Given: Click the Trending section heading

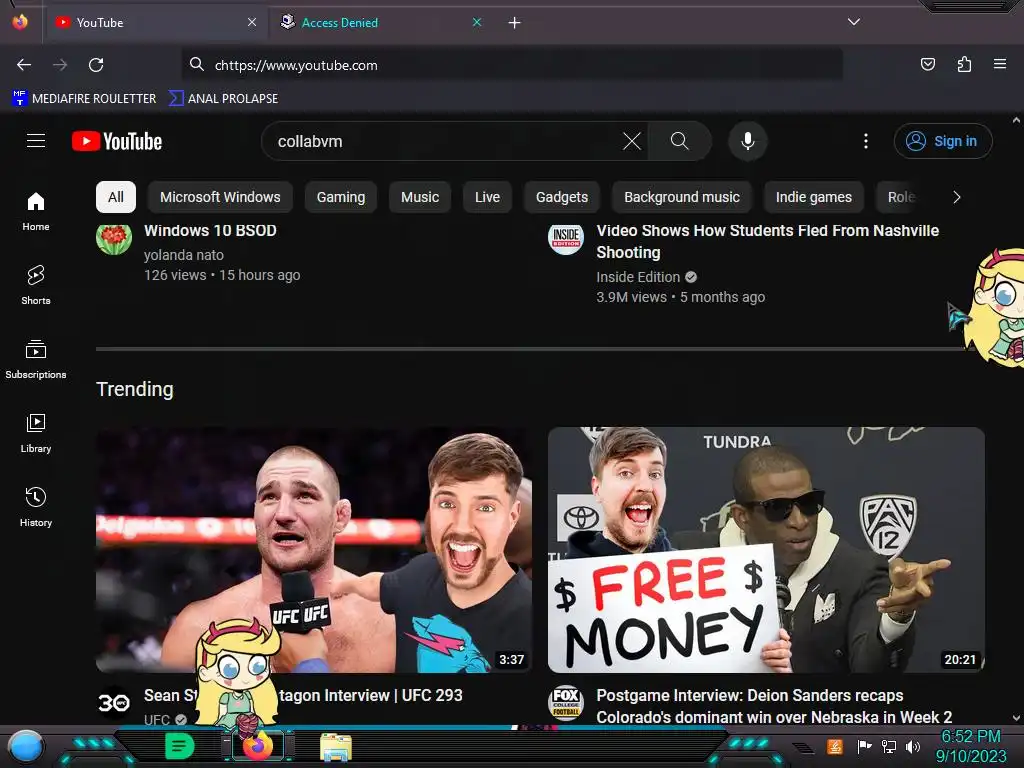Looking at the screenshot, I should 135,389.
